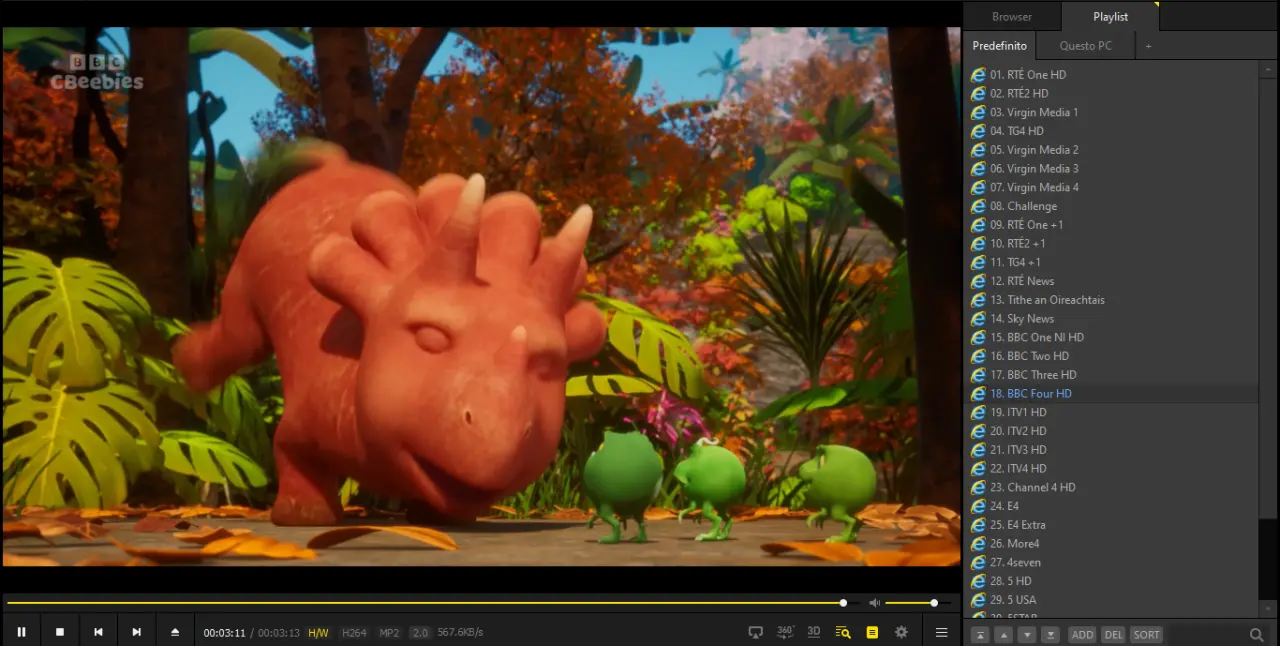Image resolution: width=1280 pixels, height=646 pixels.
Task: Select 02. RTÉ2 HD in playlist
Action: [1112, 93]
